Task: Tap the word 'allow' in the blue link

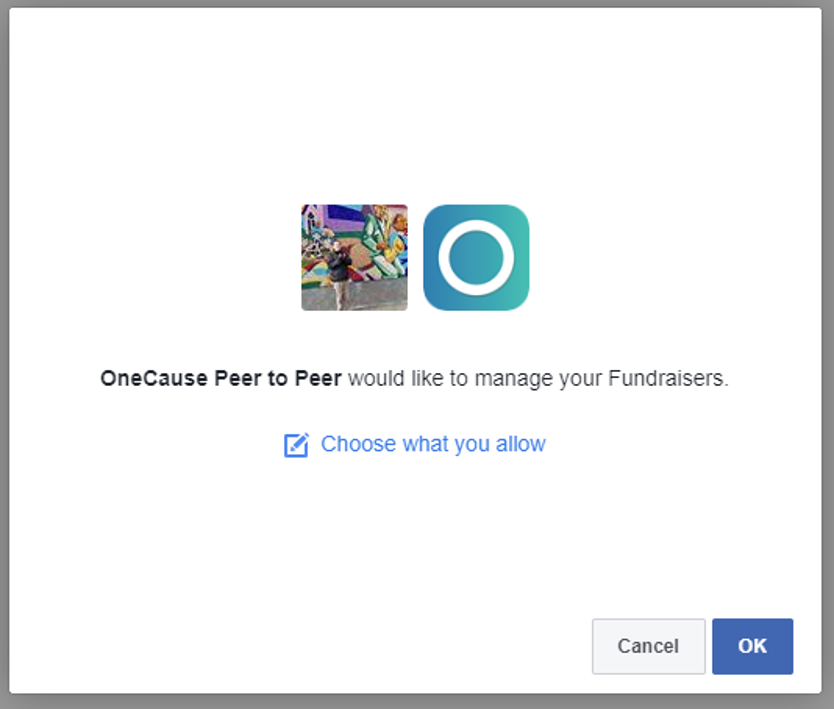Action: click(x=521, y=444)
